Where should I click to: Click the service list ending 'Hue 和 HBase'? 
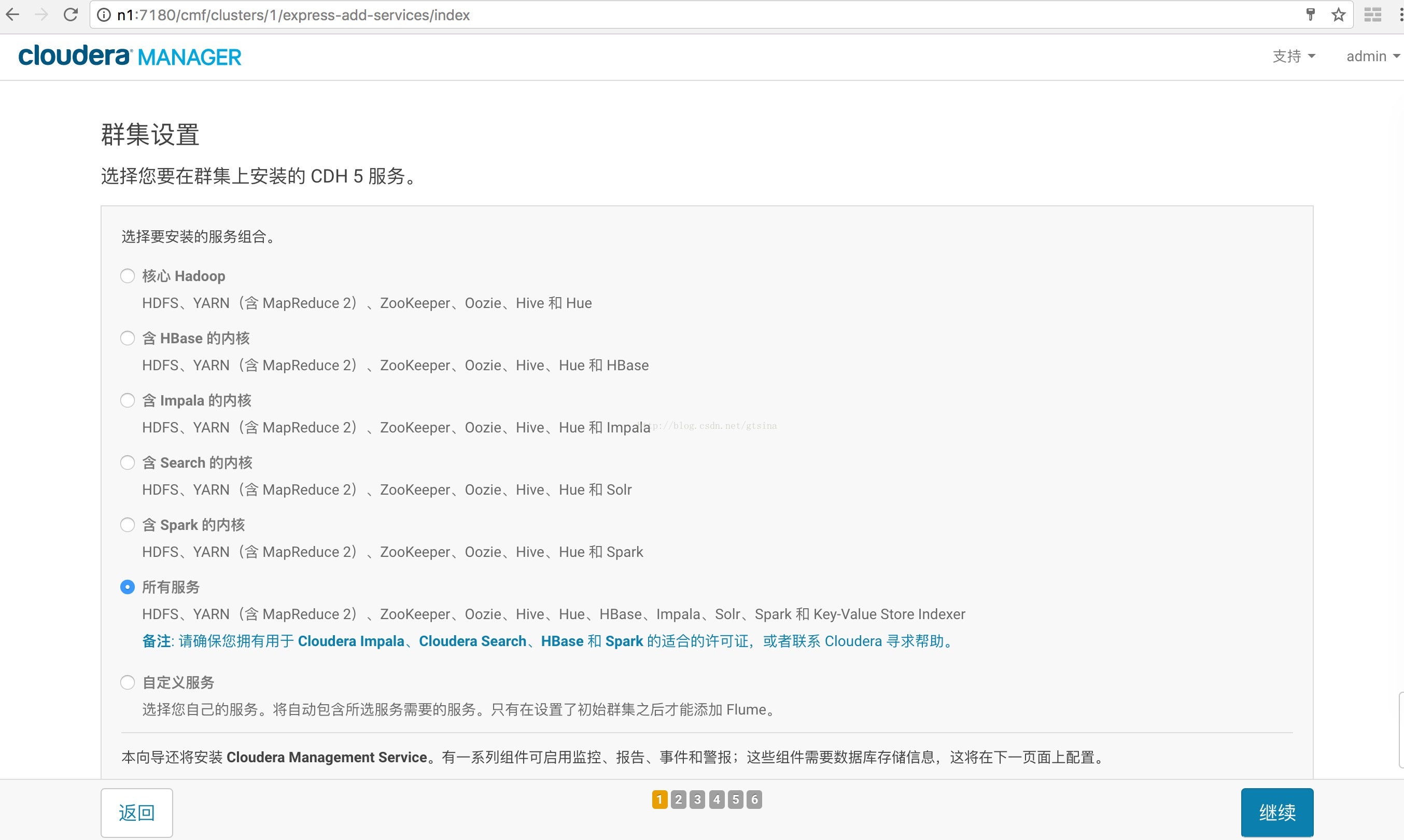point(395,365)
